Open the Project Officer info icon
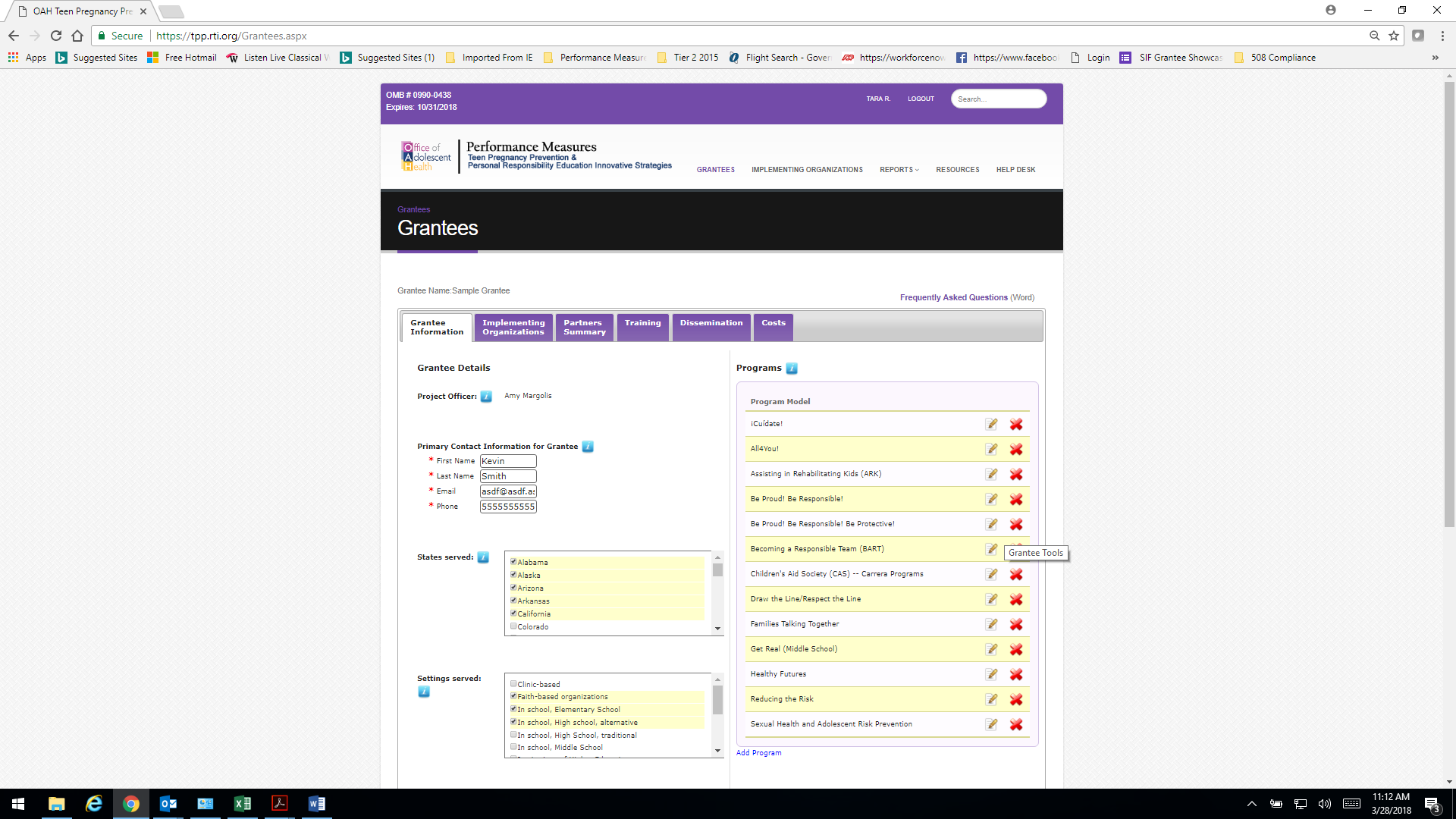The image size is (1456, 819). 486,397
